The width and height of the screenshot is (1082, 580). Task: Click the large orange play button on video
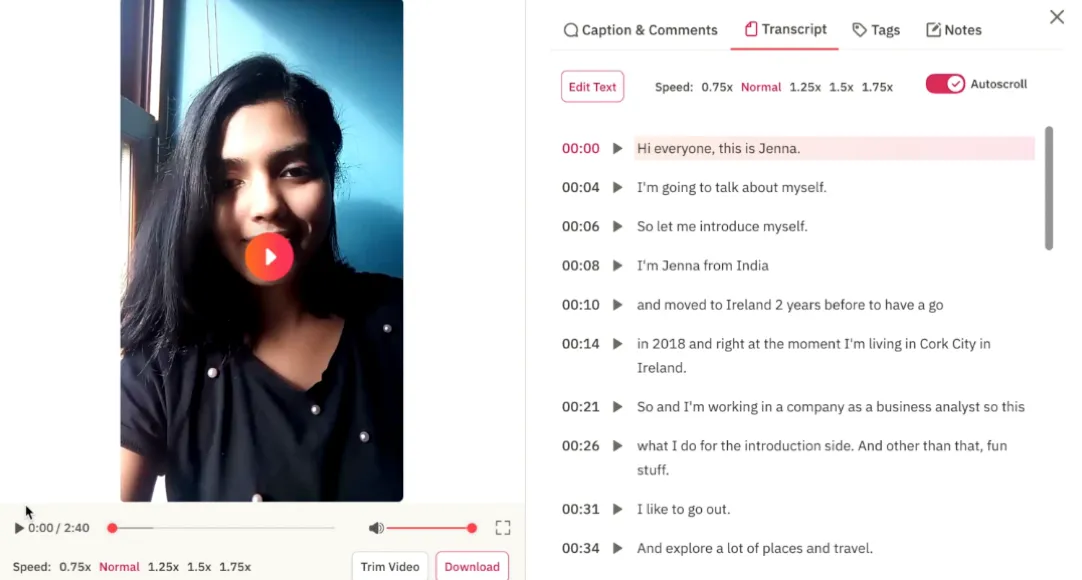click(269, 257)
